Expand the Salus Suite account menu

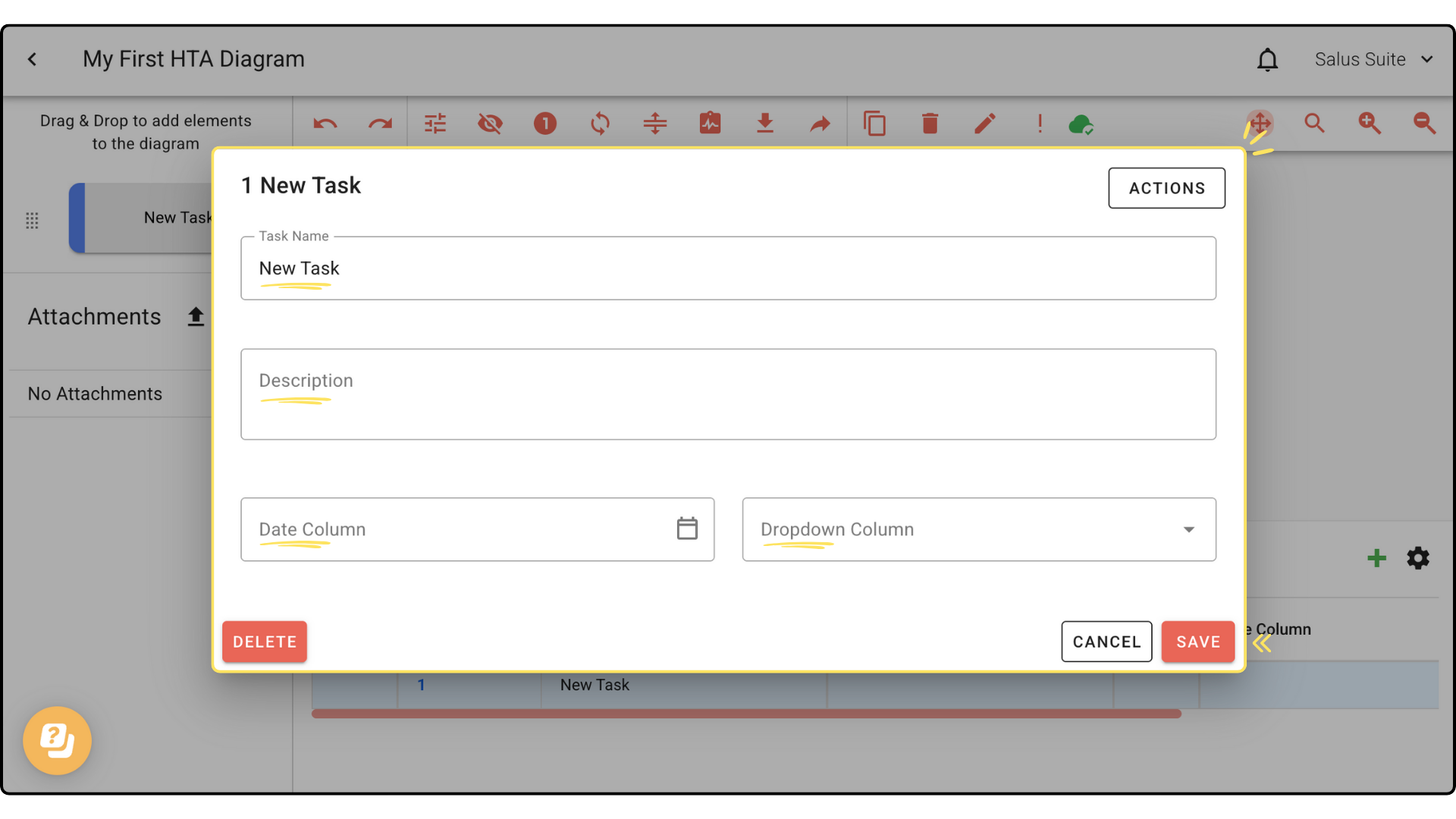click(1373, 59)
